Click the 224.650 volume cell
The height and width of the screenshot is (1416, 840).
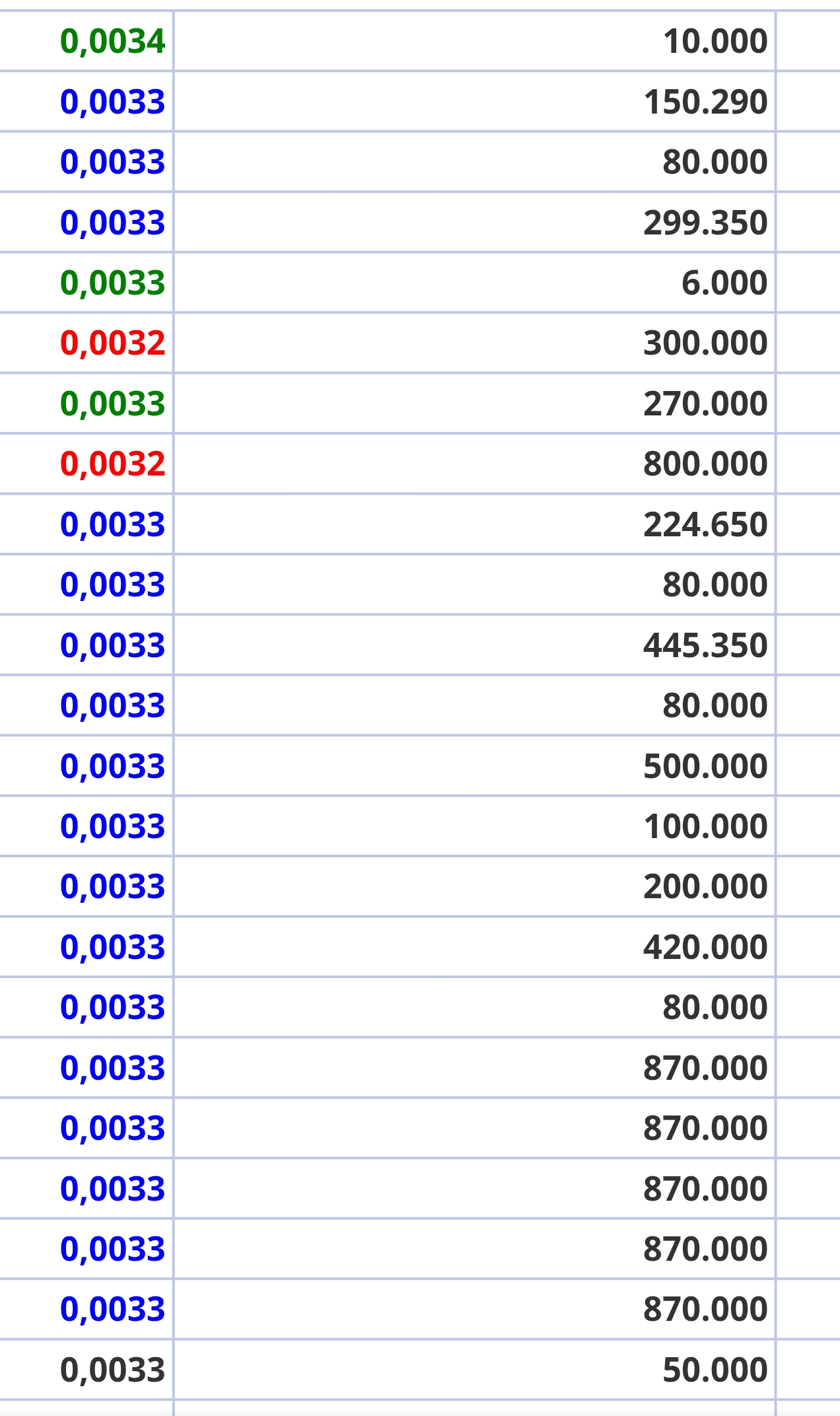[705, 525]
